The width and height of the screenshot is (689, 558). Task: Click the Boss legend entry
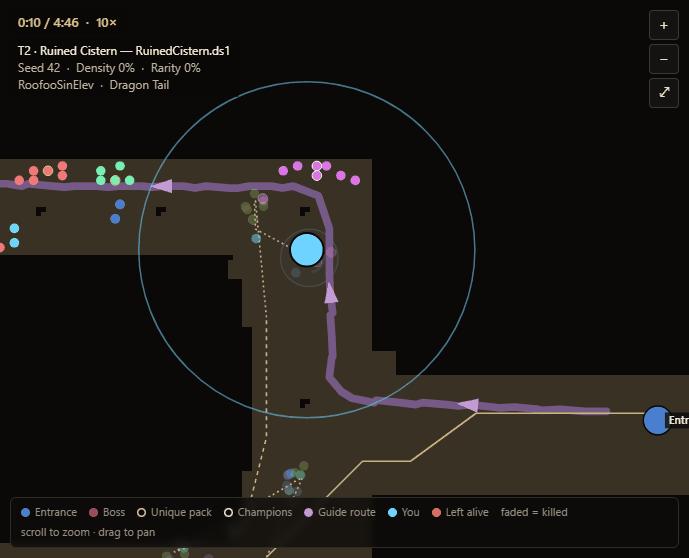pos(107,512)
